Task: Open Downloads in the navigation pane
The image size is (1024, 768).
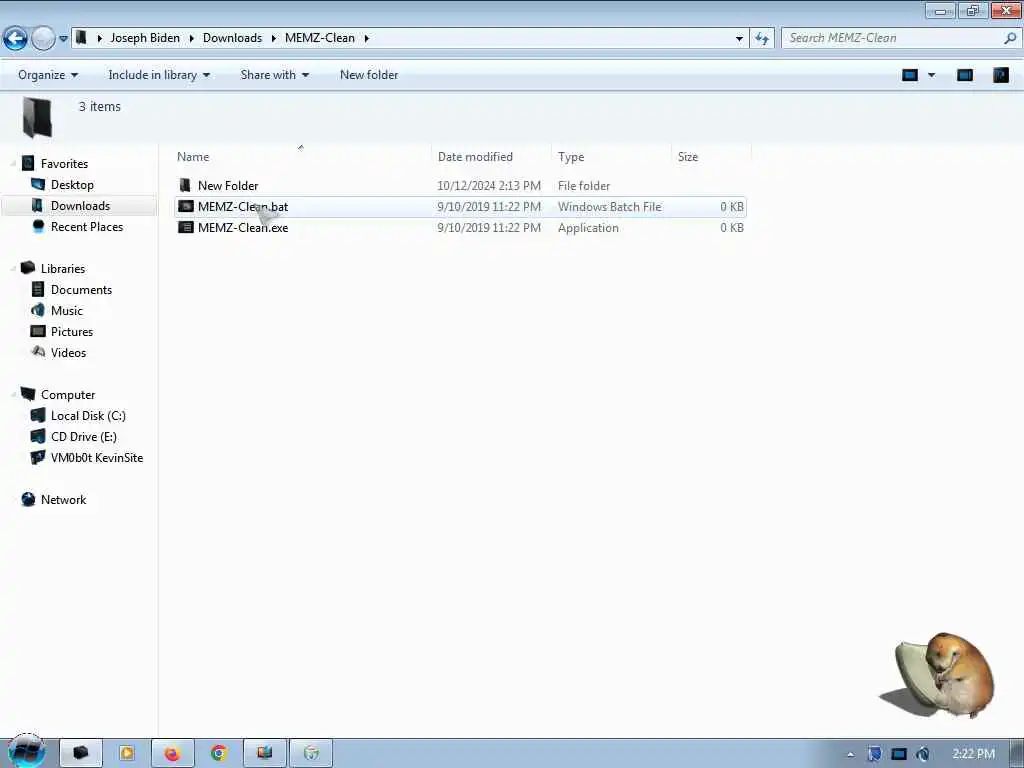Action: [80, 206]
